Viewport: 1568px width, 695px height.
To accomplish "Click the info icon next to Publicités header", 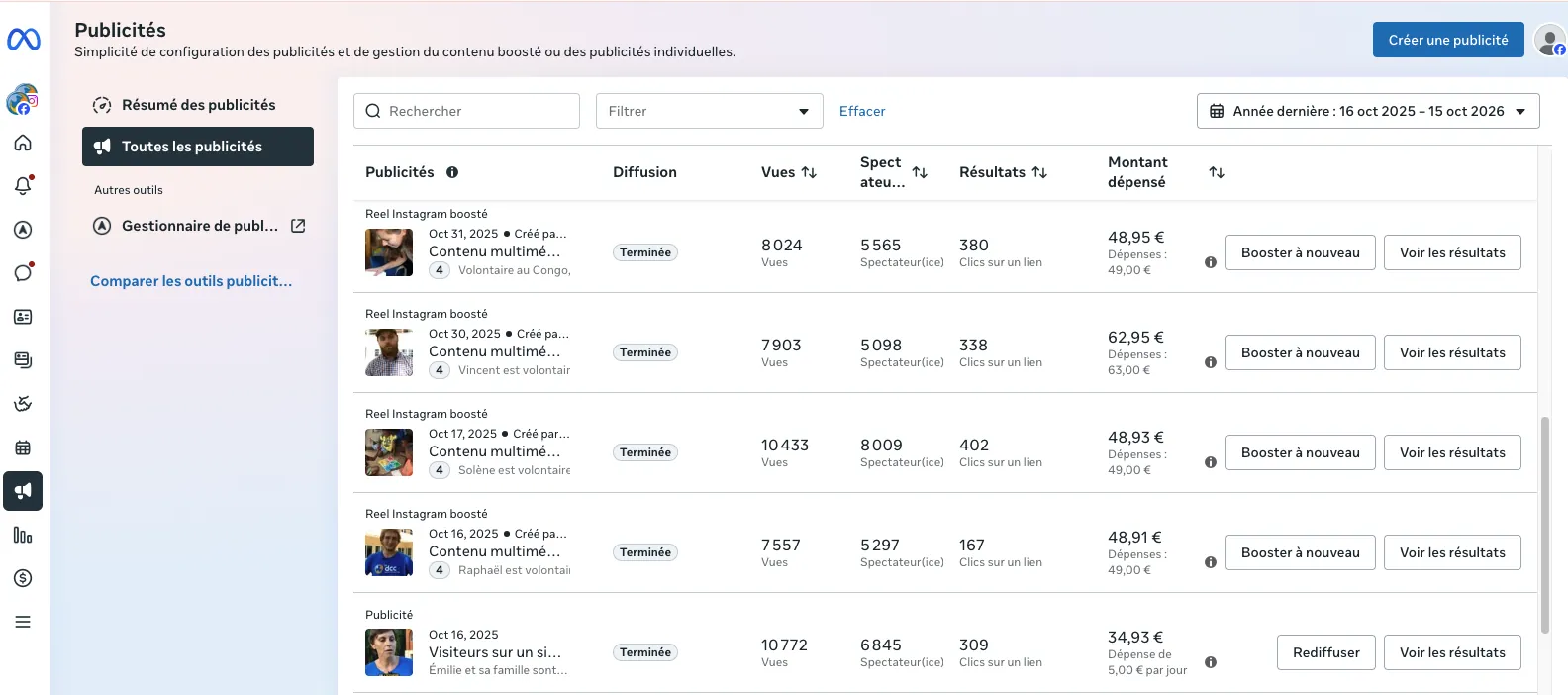I will click(x=452, y=172).
